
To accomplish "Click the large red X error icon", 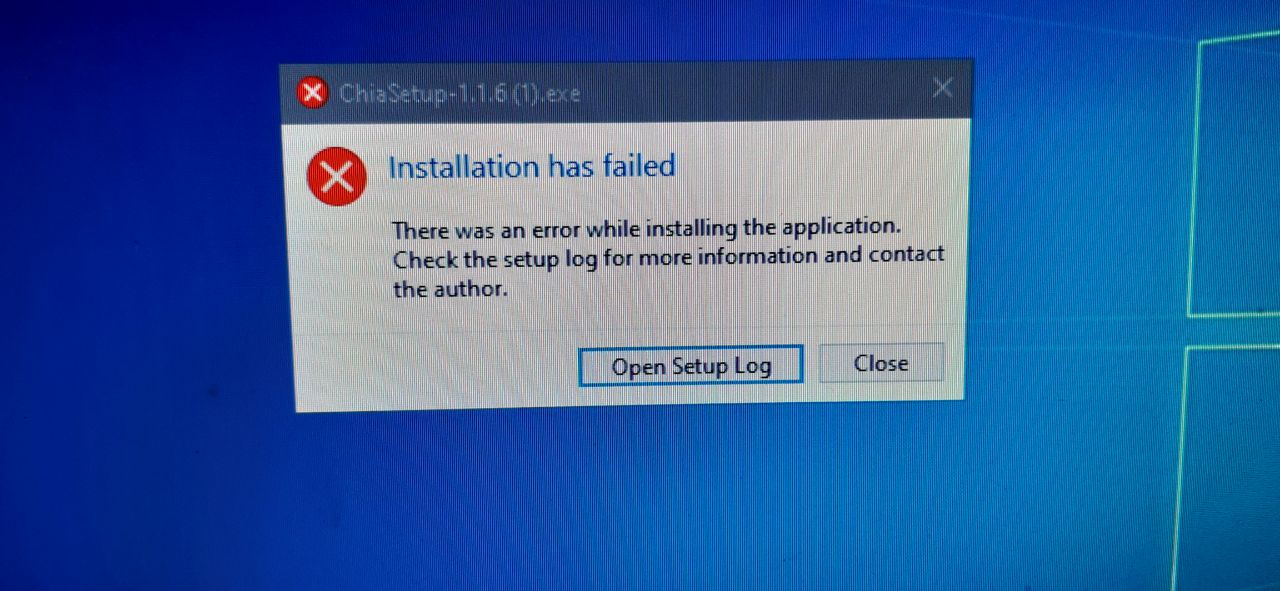I will point(337,176).
